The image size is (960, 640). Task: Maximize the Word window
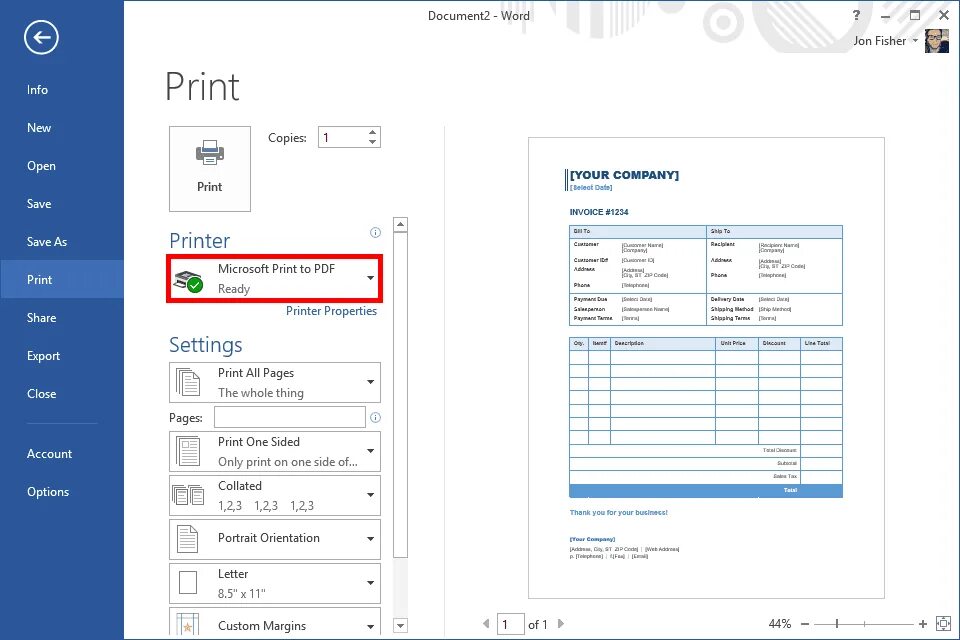point(915,15)
